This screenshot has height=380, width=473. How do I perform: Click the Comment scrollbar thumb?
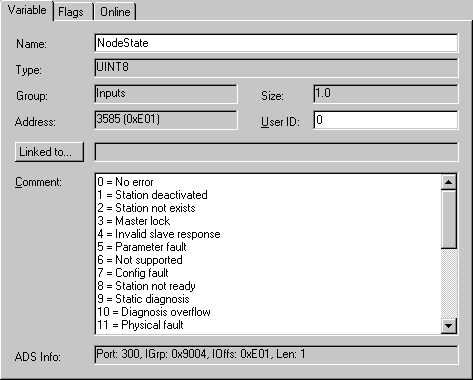tap(448, 219)
